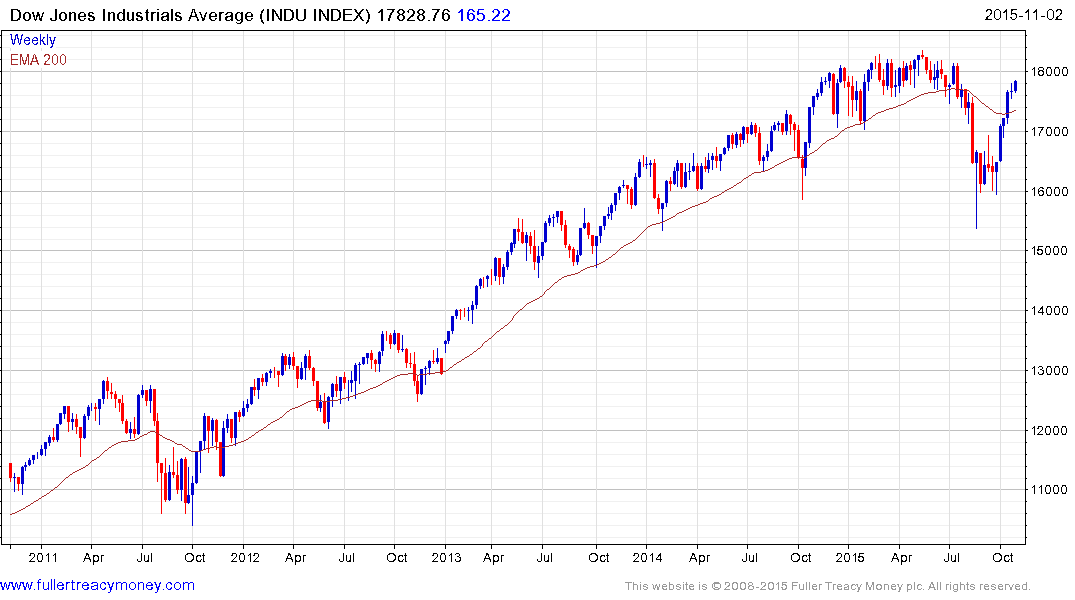Click the 'EMA 200' indicator label
1075x600 pixels.
[x=38, y=60]
